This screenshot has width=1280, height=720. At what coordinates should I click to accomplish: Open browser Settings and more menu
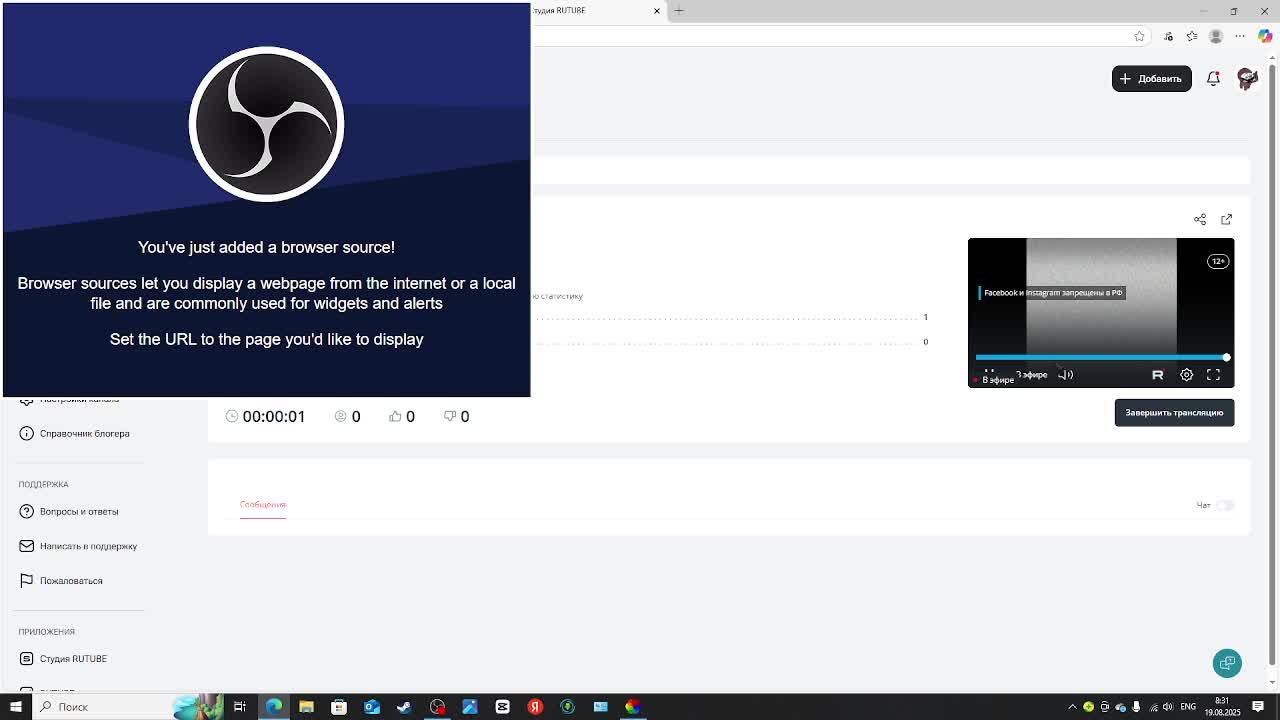(1240, 36)
